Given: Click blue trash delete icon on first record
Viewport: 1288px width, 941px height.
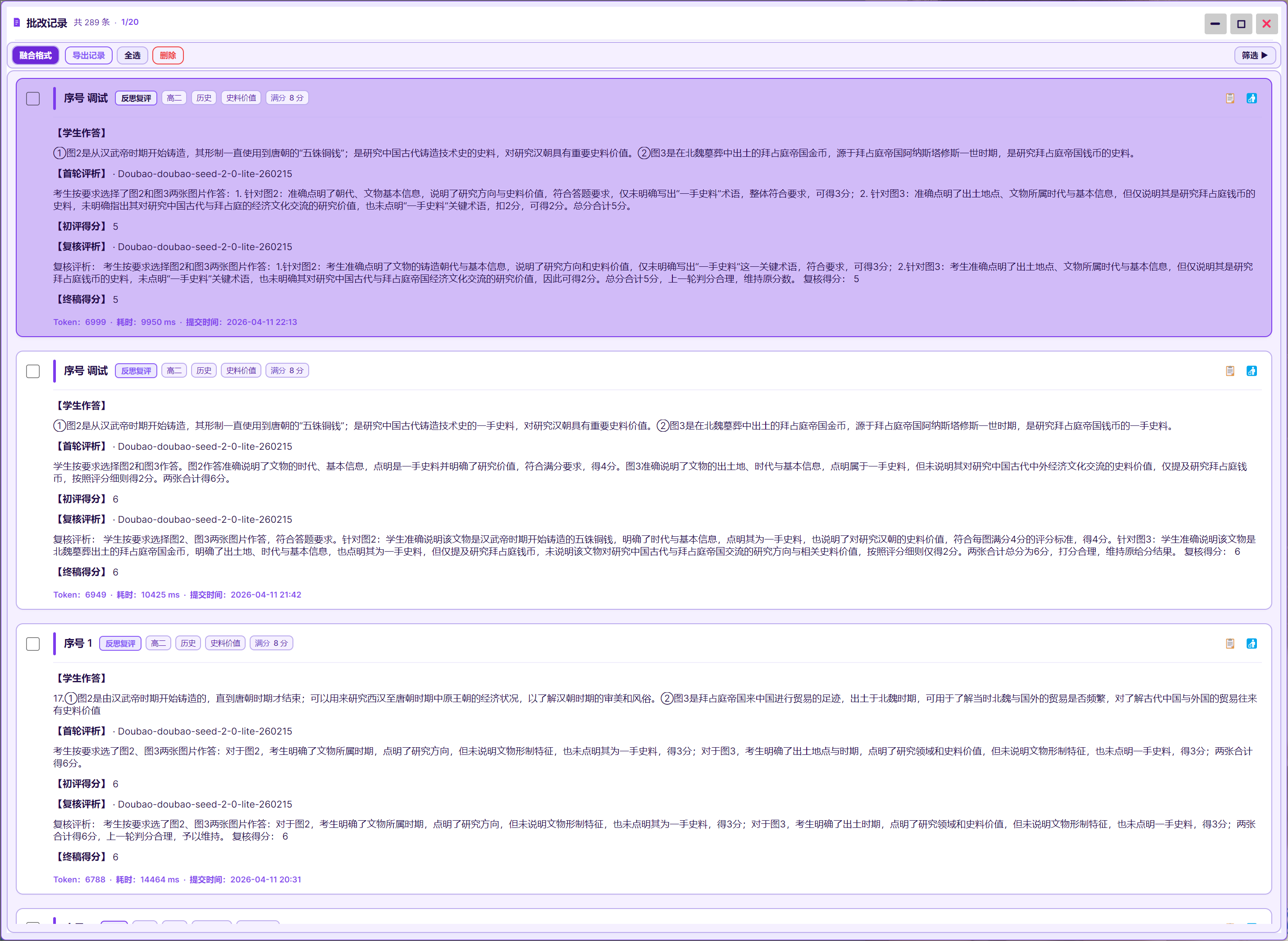Looking at the screenshot, I should click(x=1251, y=98).
